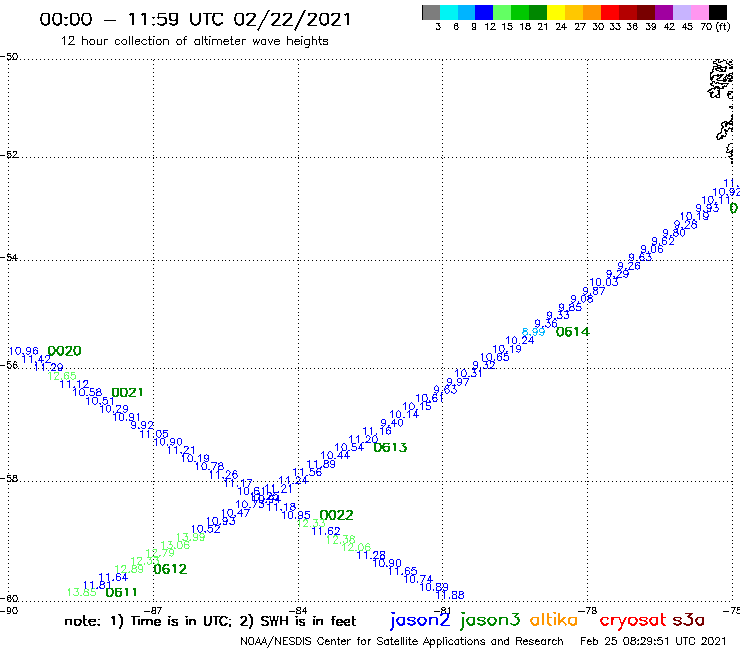Click the black swatch at legend end
The width and height of the screenshot is (740, 650).
[718, 12]
